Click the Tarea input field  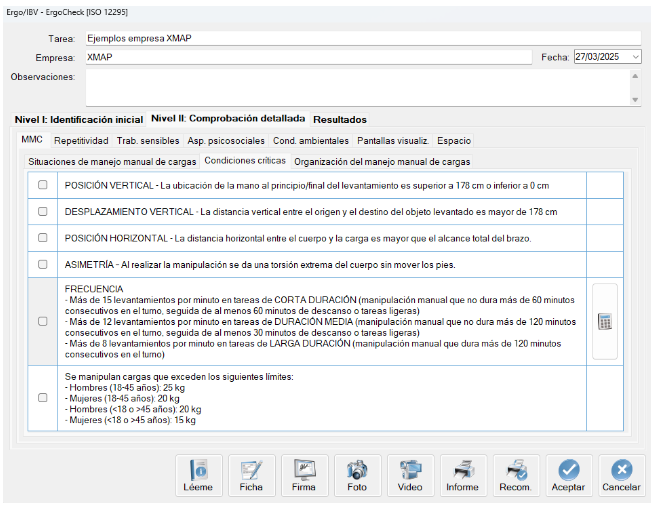click(363, 38)
